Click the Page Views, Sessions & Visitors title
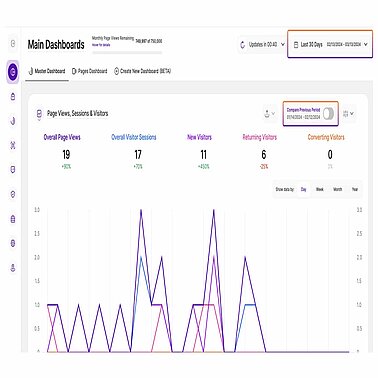Viewport: 378px width, 378px height. click(77, 113)
